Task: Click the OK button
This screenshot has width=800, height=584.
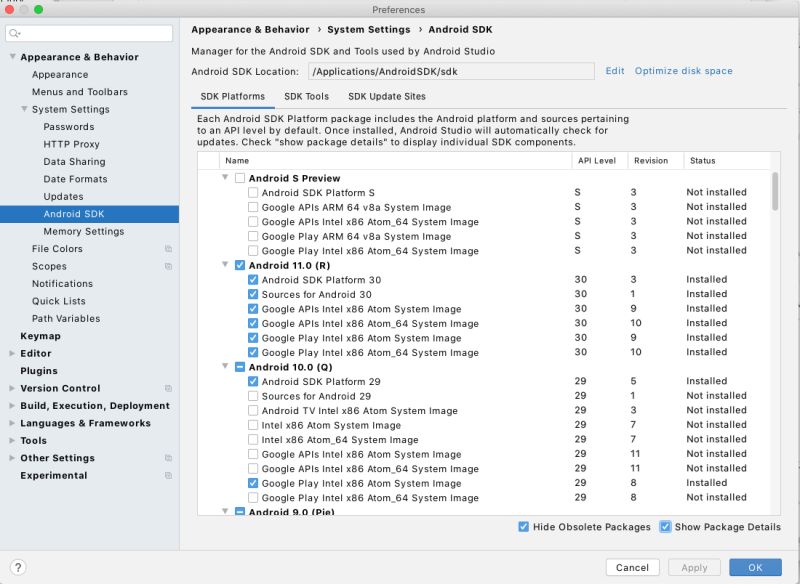Action: [755, 567]
